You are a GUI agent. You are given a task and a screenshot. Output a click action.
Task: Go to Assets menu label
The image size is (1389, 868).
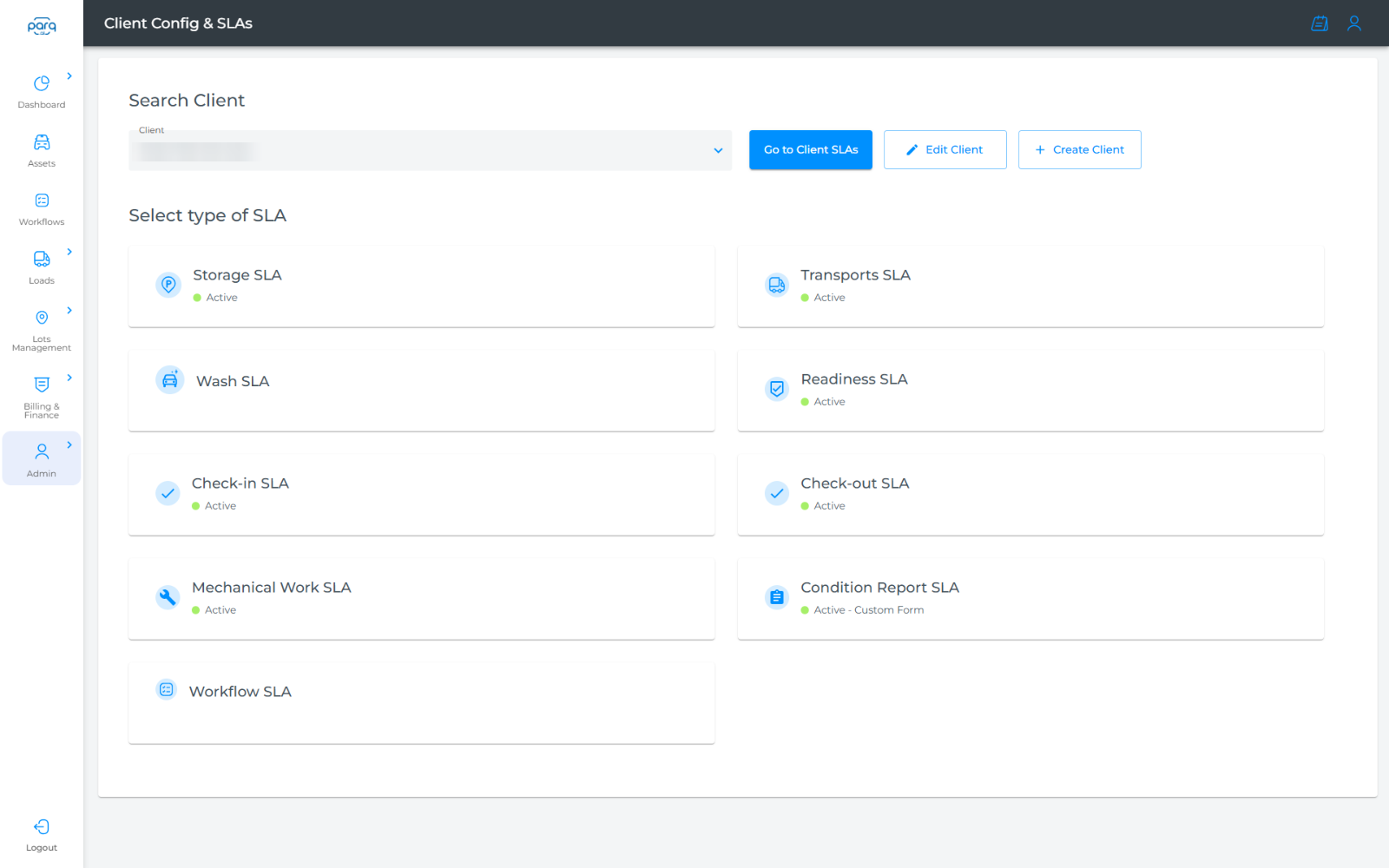coord(42,164)
